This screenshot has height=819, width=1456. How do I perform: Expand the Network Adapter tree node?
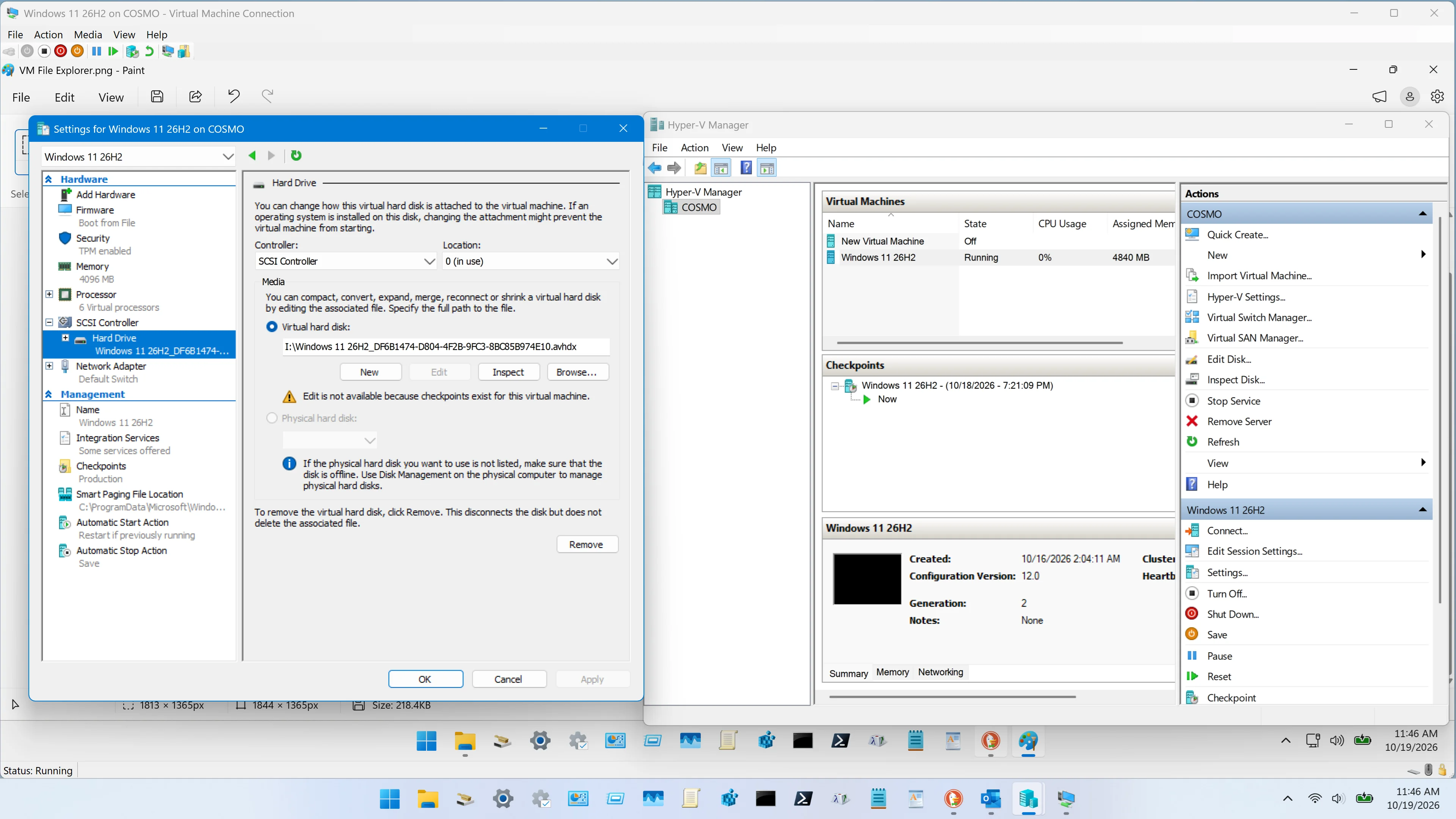click(x=49, y=366)
